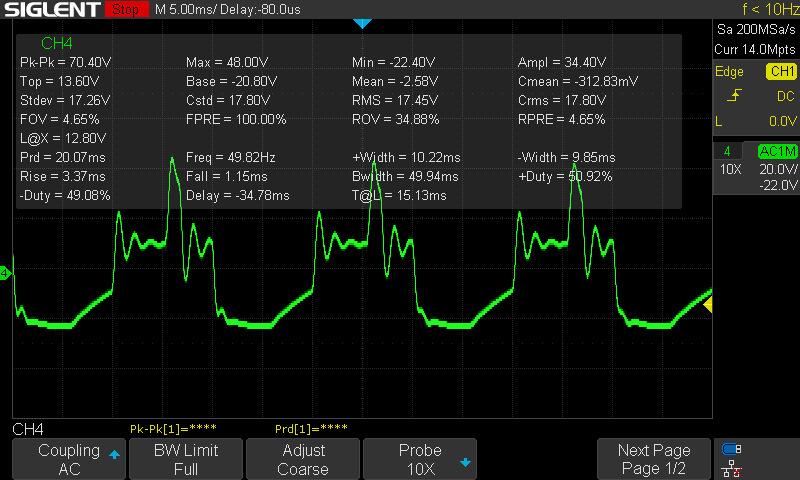Click the green AC1M channel 4 badge
Viewport: 800px width, 480px height.
click(x=778, y=151)
